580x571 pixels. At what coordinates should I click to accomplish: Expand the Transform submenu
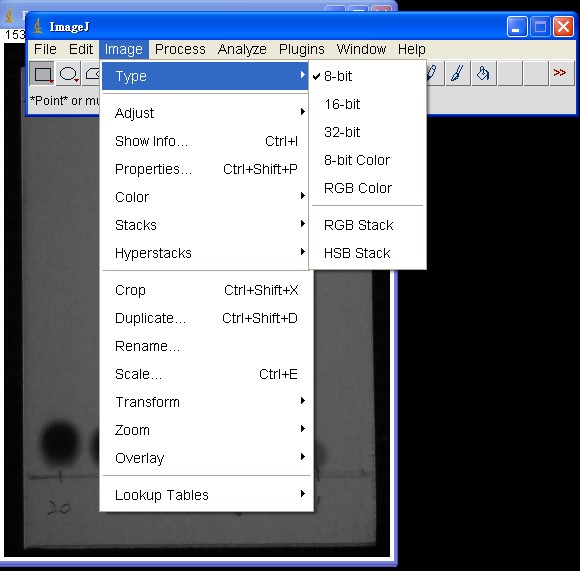tap(206, 402)
